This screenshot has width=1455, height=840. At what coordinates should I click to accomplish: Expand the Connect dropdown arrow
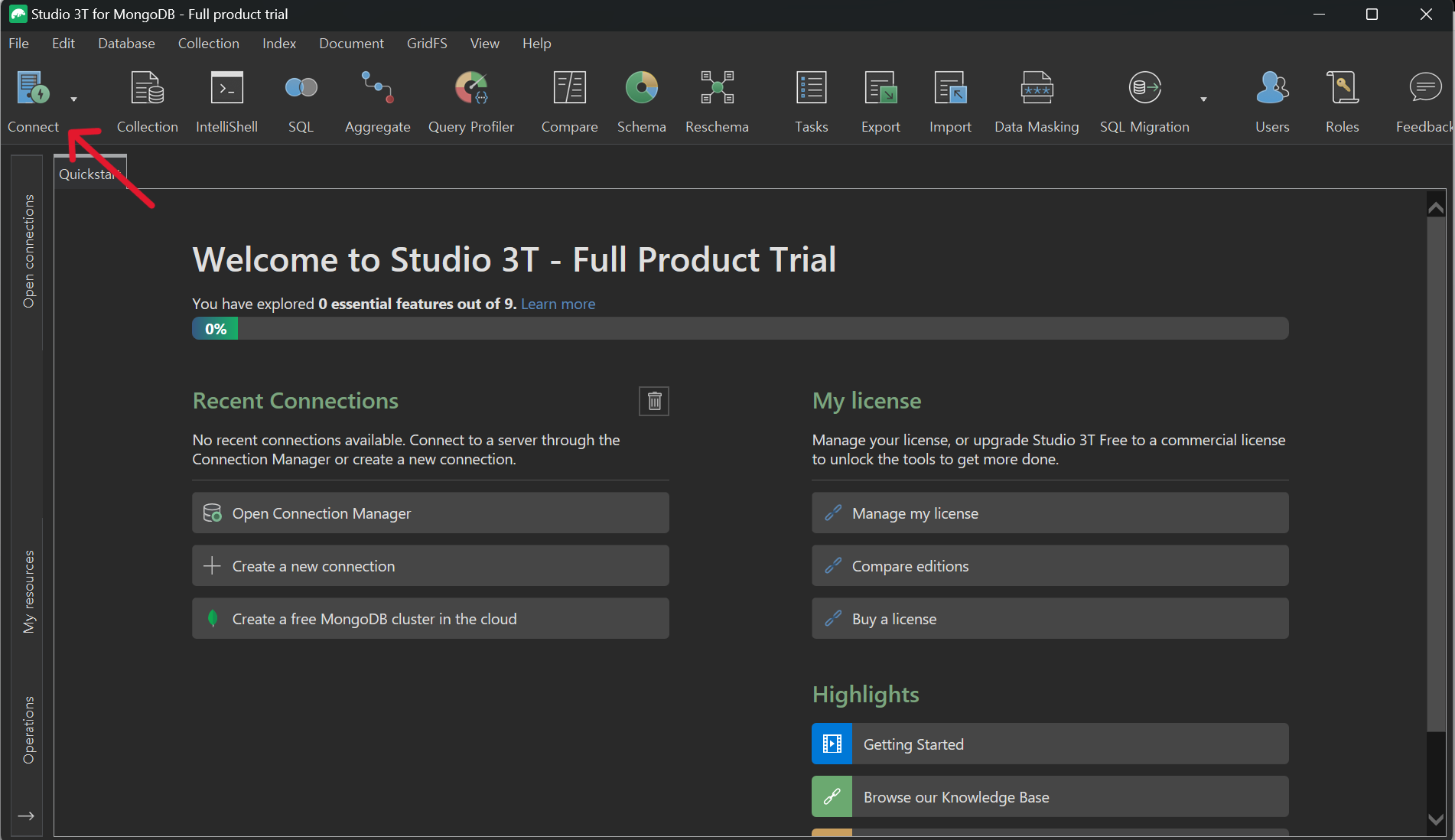tap(73, 99)
